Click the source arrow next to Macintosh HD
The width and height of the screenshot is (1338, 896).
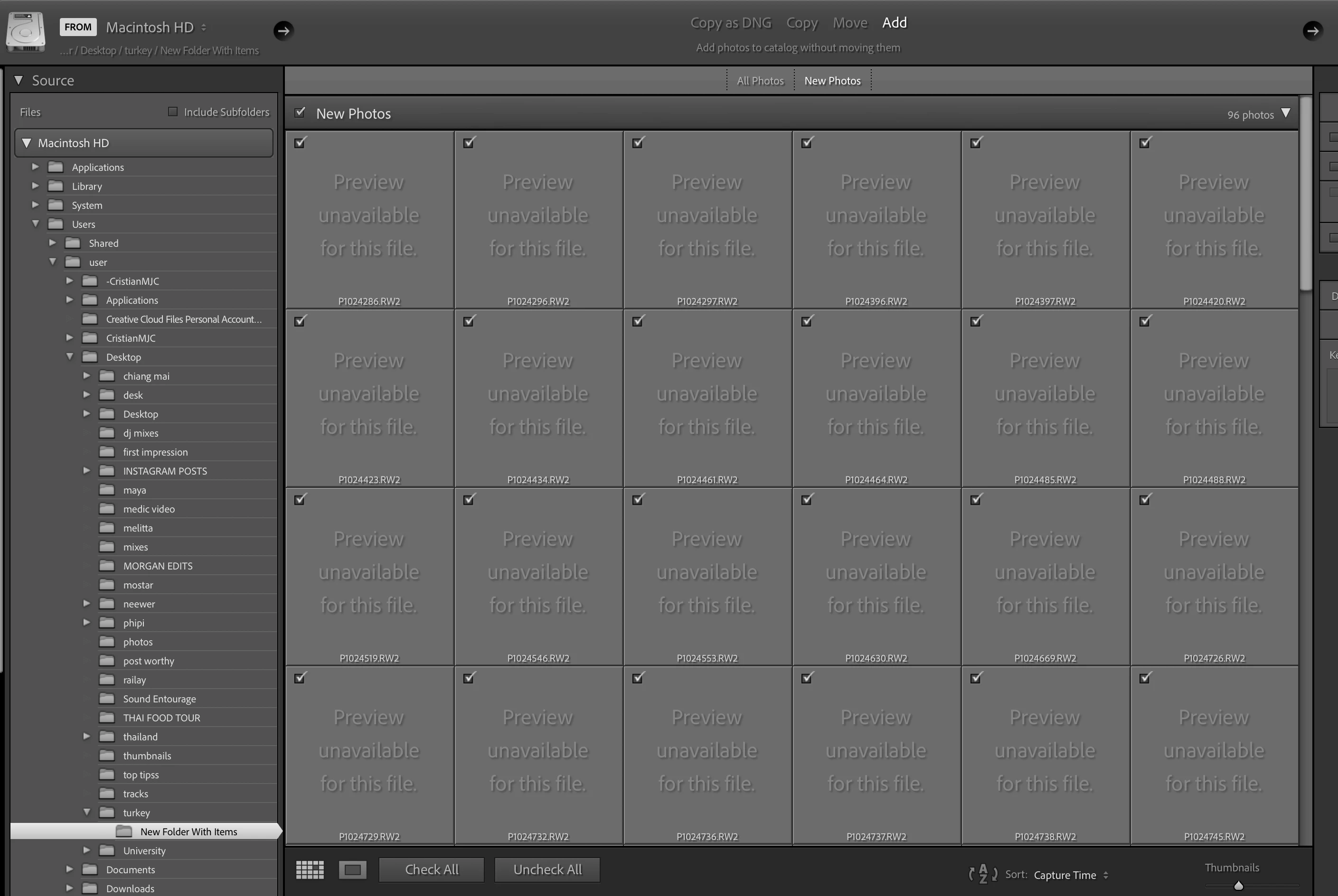pos(283,30)
